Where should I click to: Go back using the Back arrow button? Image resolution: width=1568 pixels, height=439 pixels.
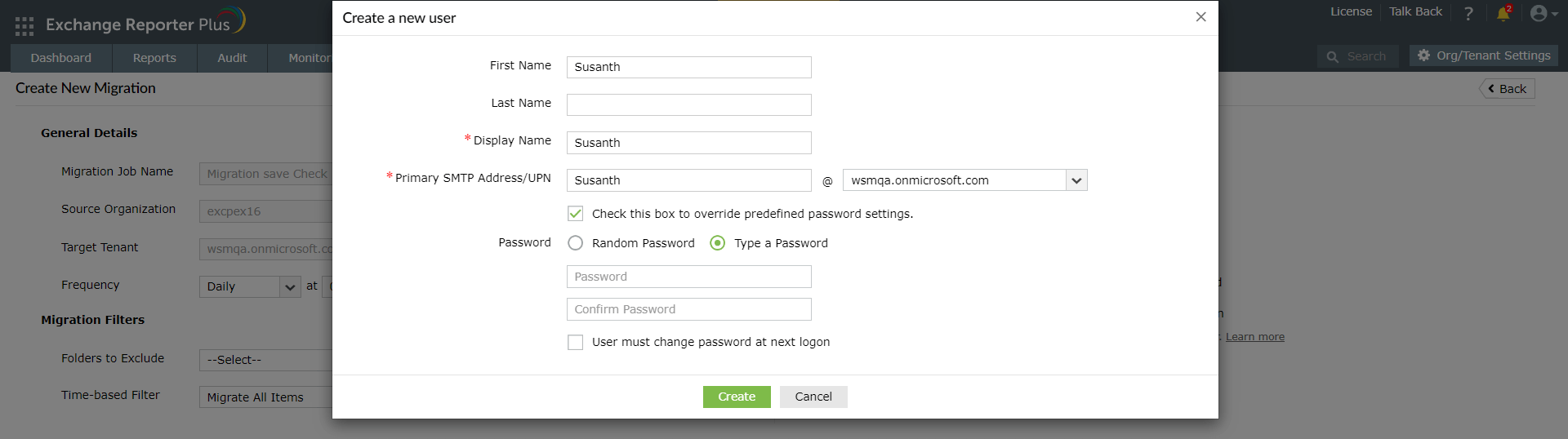click(1508, 89)
